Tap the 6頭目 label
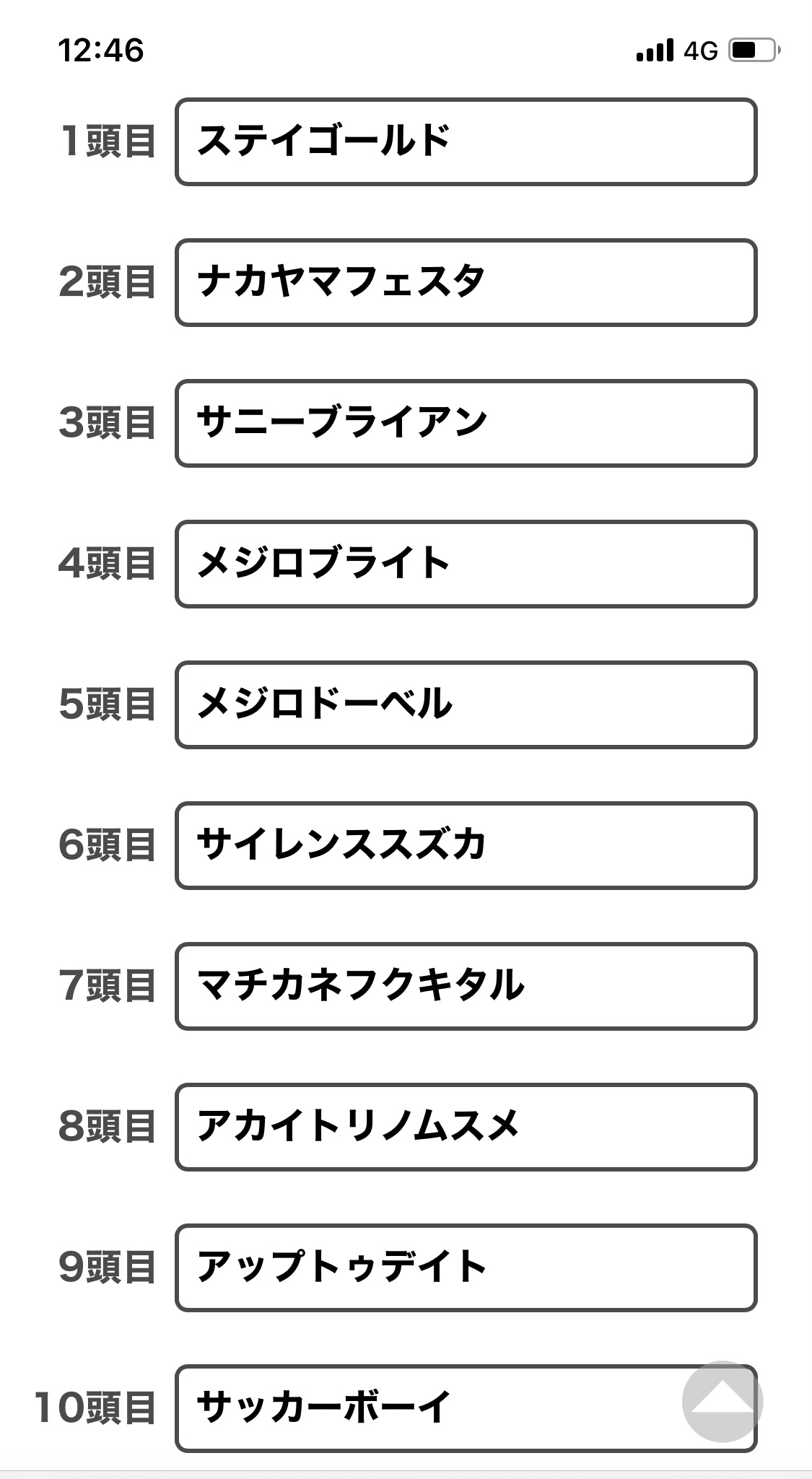 108,845
